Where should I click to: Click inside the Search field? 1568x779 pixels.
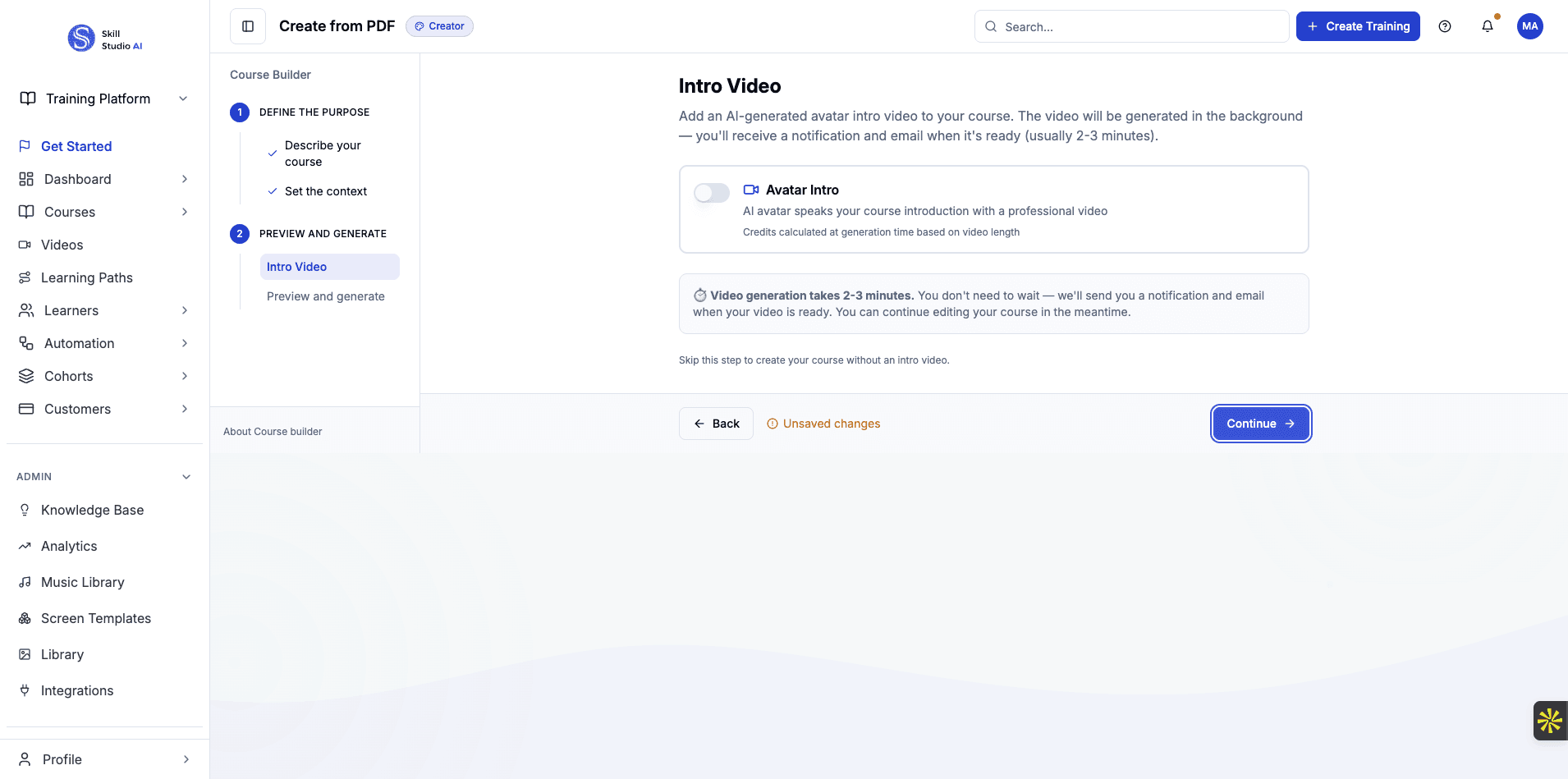(1131, 26)
